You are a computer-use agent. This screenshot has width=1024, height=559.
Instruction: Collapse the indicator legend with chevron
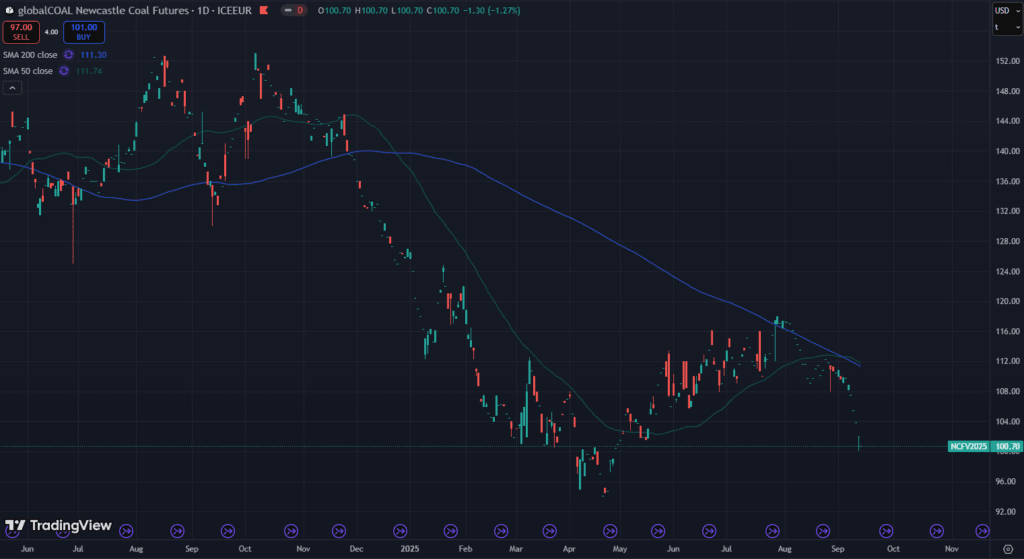(12, 88)
